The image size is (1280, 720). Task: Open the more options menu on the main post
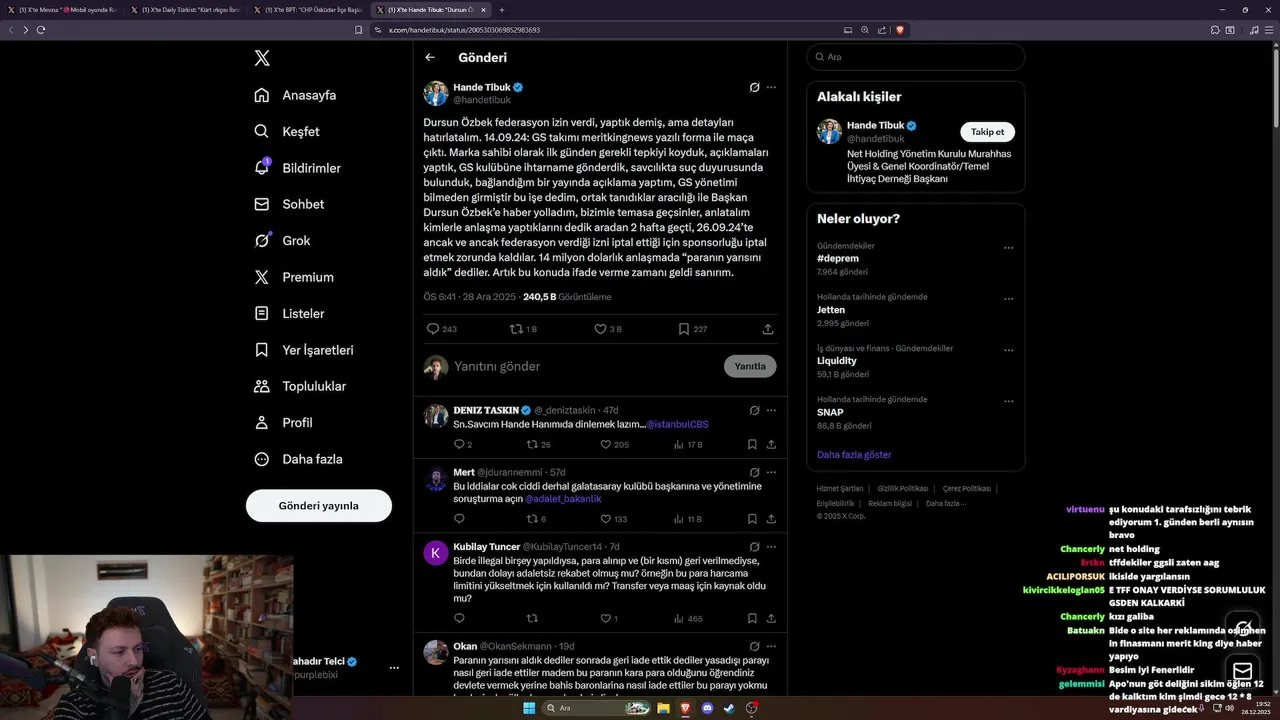(771, 87)
